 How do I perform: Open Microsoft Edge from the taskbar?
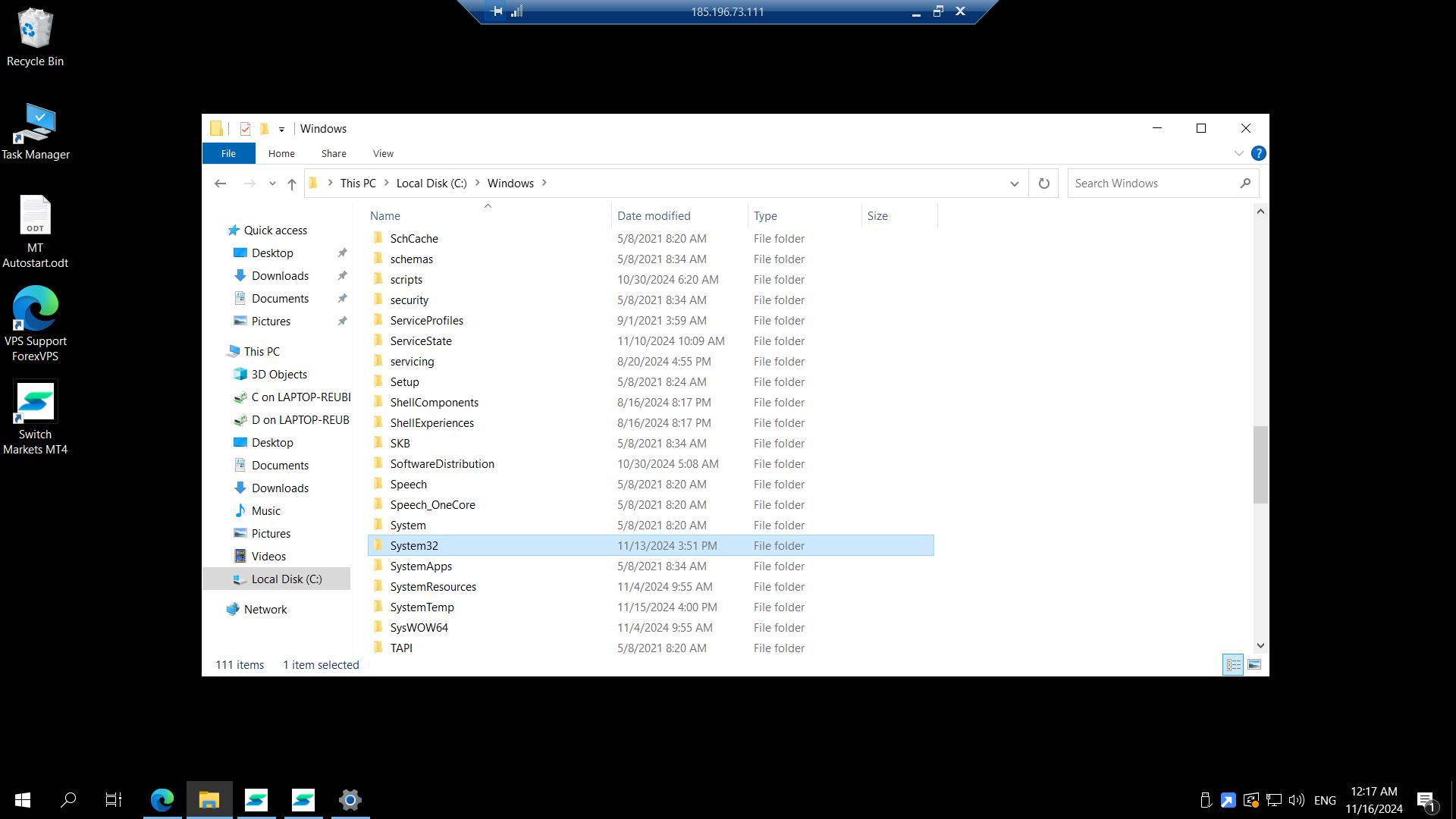[162, 800]
